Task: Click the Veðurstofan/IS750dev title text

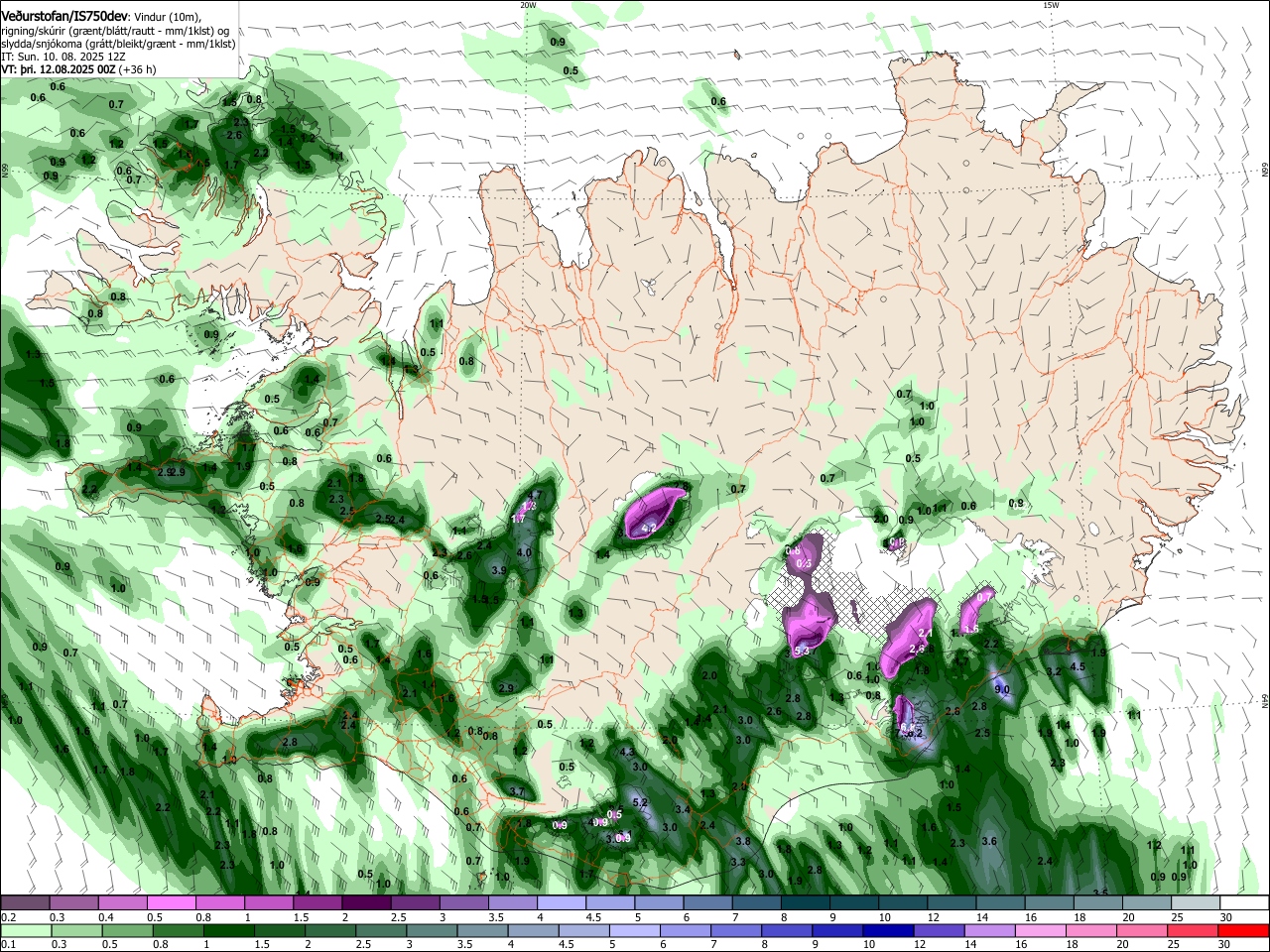Action: [x=63, y=17]
